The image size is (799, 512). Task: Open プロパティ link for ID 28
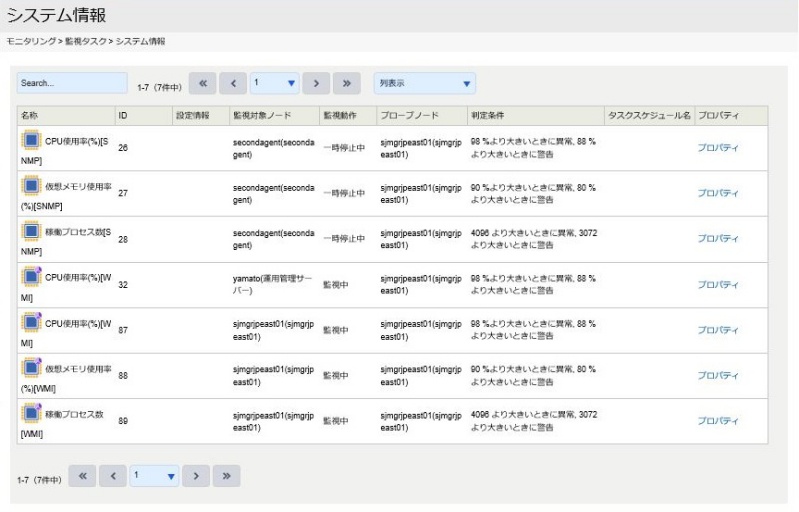(x=717, y=238)
